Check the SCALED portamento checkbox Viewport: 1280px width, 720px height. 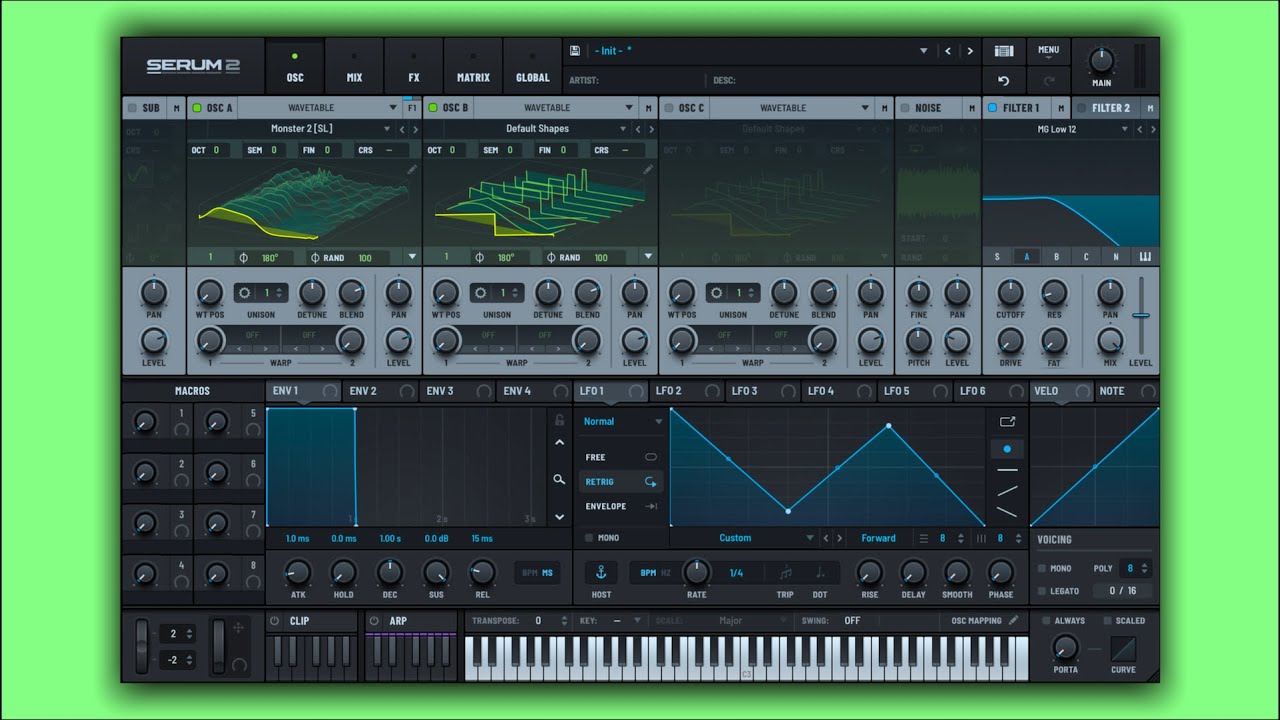coord(1108,621)
